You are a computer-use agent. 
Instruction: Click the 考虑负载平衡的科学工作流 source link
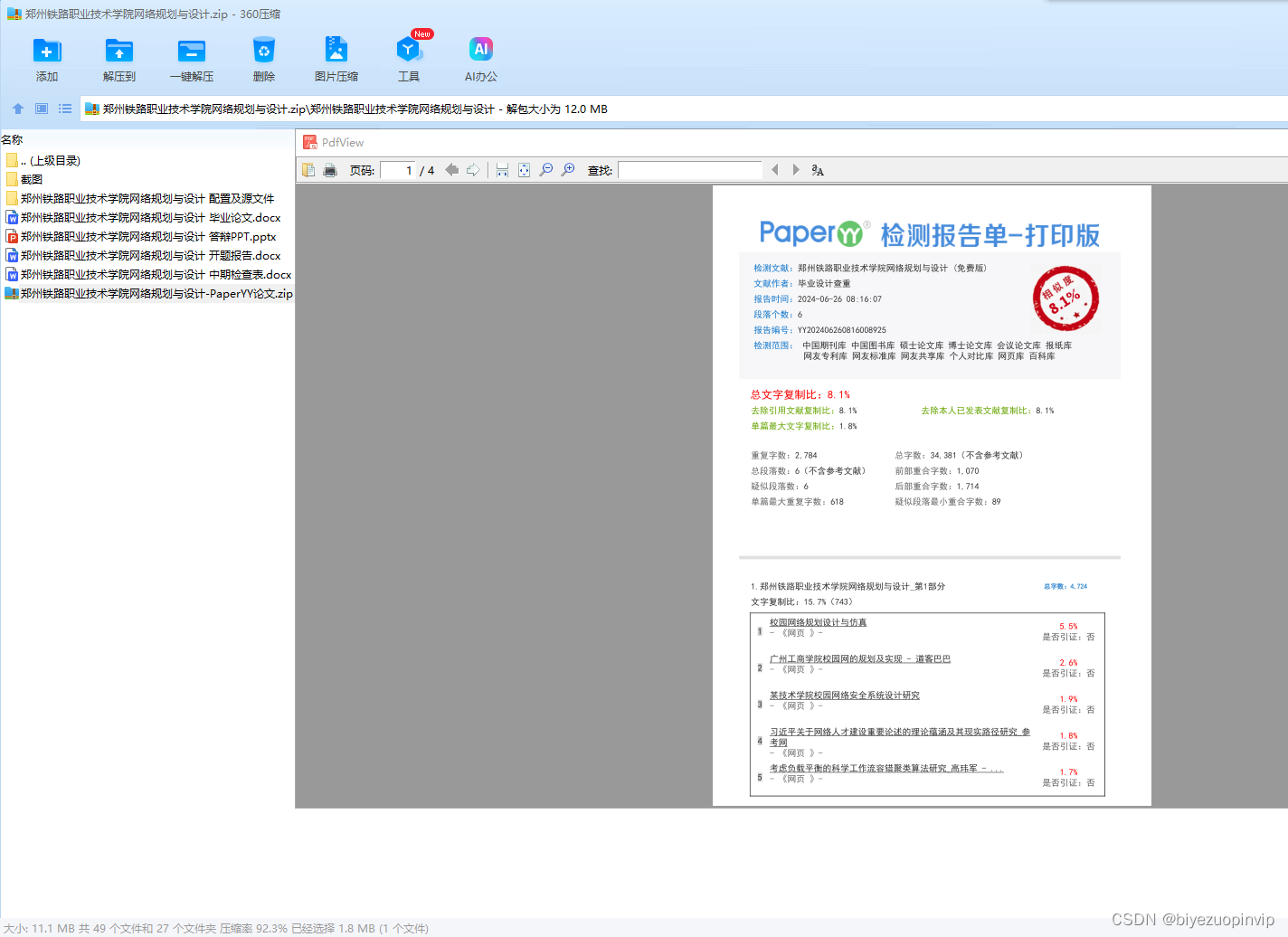[x=886, y=769]
